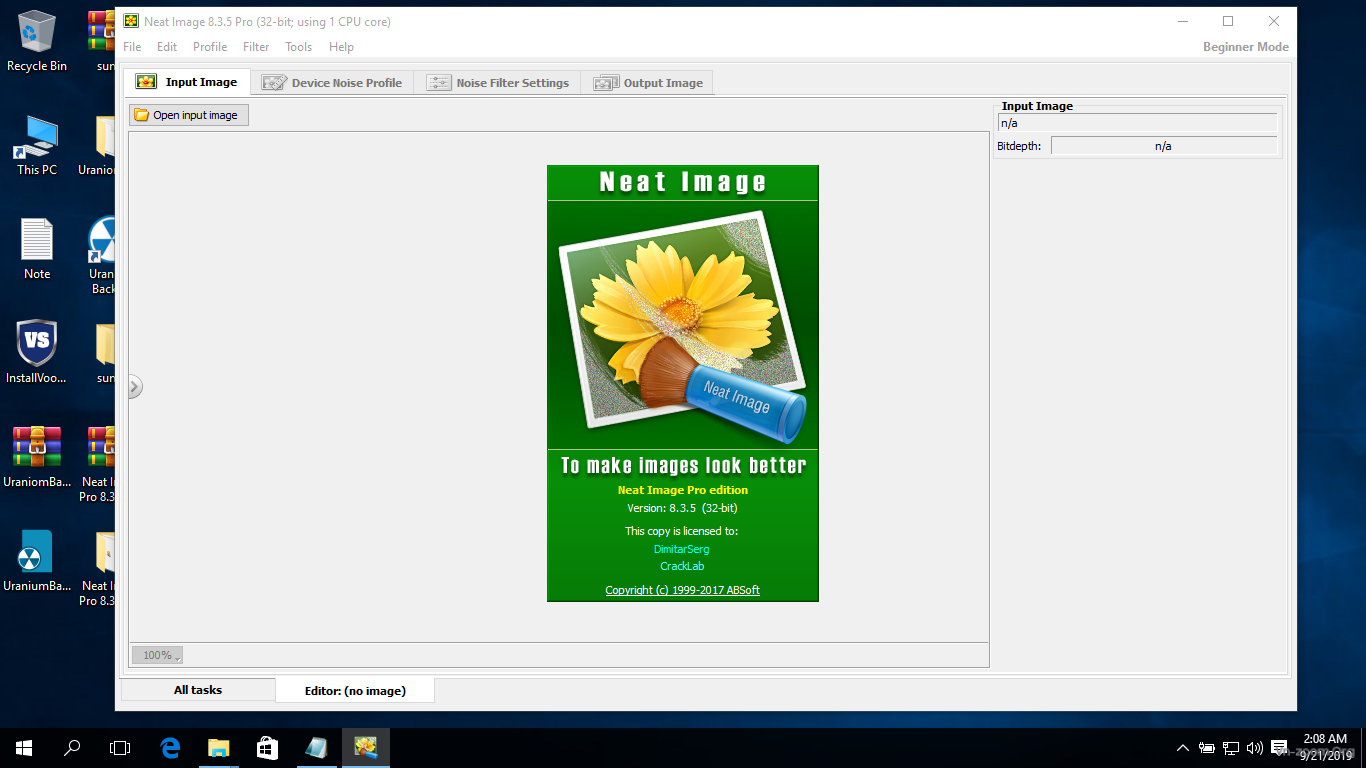This screenshot has height=768, width=1366.
Task: Select the UraniumBa... file icon
Action: [37, 561]
